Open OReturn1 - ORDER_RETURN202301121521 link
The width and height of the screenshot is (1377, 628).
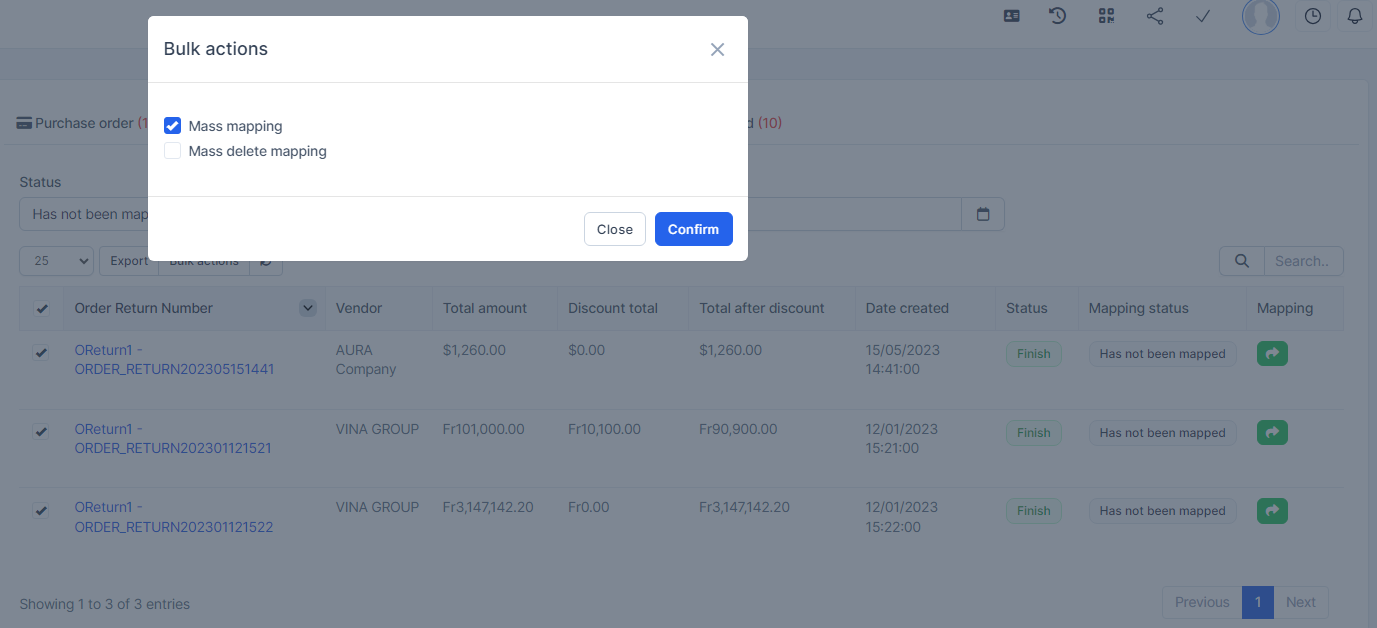click(x=174, y=439)
